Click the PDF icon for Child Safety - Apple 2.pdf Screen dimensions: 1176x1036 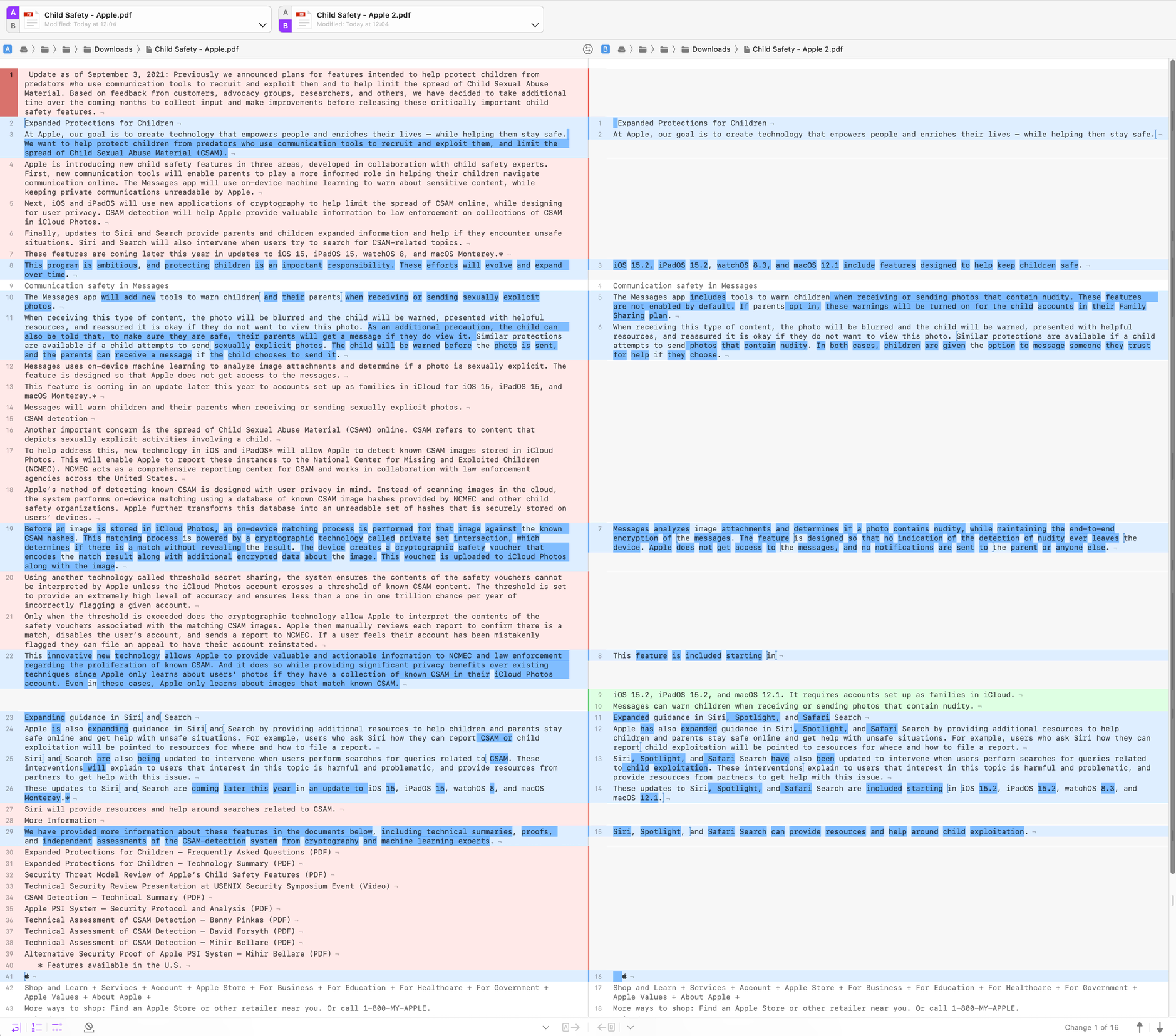click(x=304, y=19)
